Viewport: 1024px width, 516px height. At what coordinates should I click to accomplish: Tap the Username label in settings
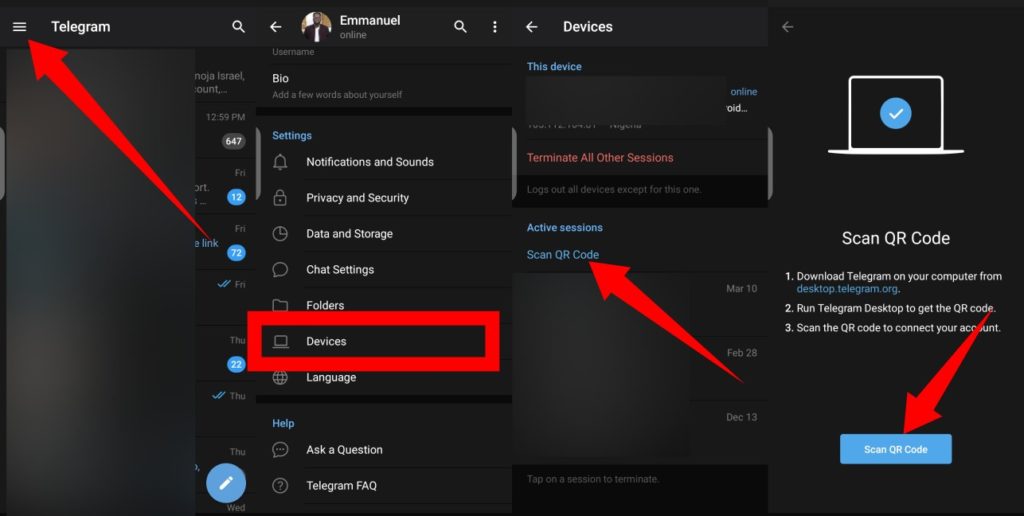click(293, 52)
